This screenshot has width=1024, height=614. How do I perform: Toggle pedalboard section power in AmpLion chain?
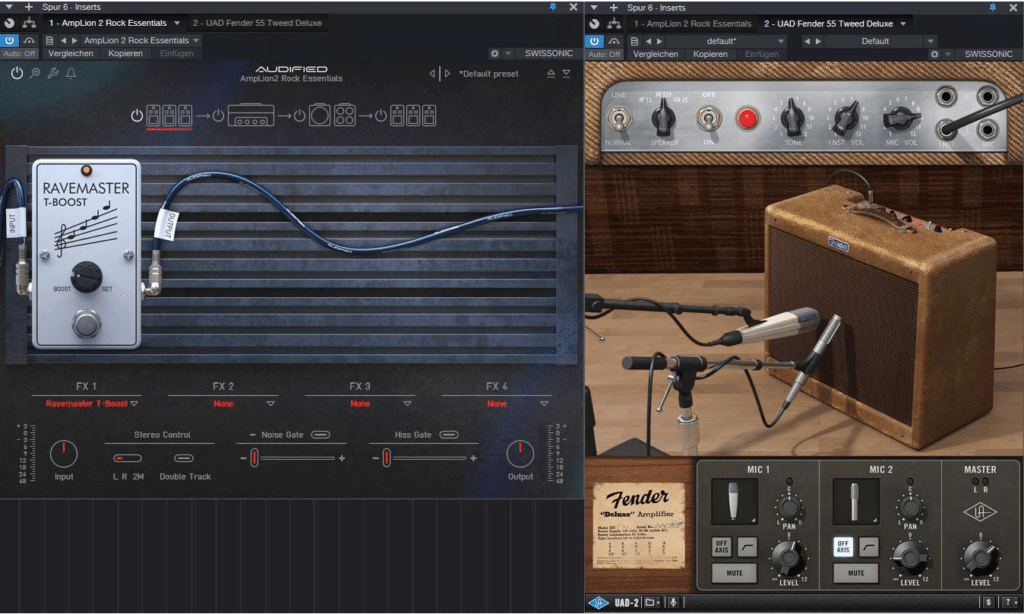click(x=136, y=116)
